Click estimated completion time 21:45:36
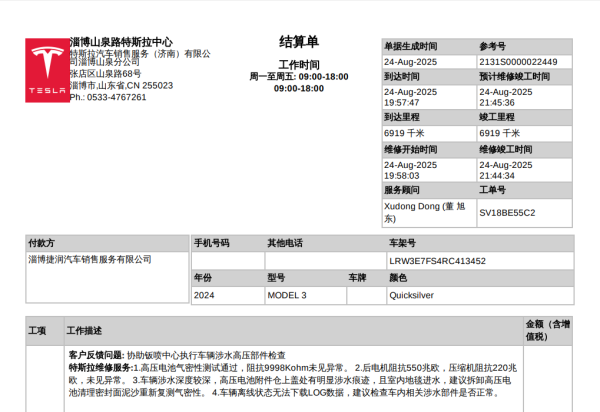This screenshot has height=412, width=600. click(497, 103)
